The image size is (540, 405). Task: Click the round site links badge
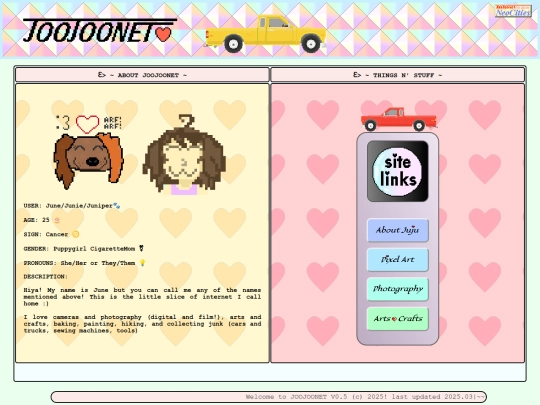pos(397,171)
